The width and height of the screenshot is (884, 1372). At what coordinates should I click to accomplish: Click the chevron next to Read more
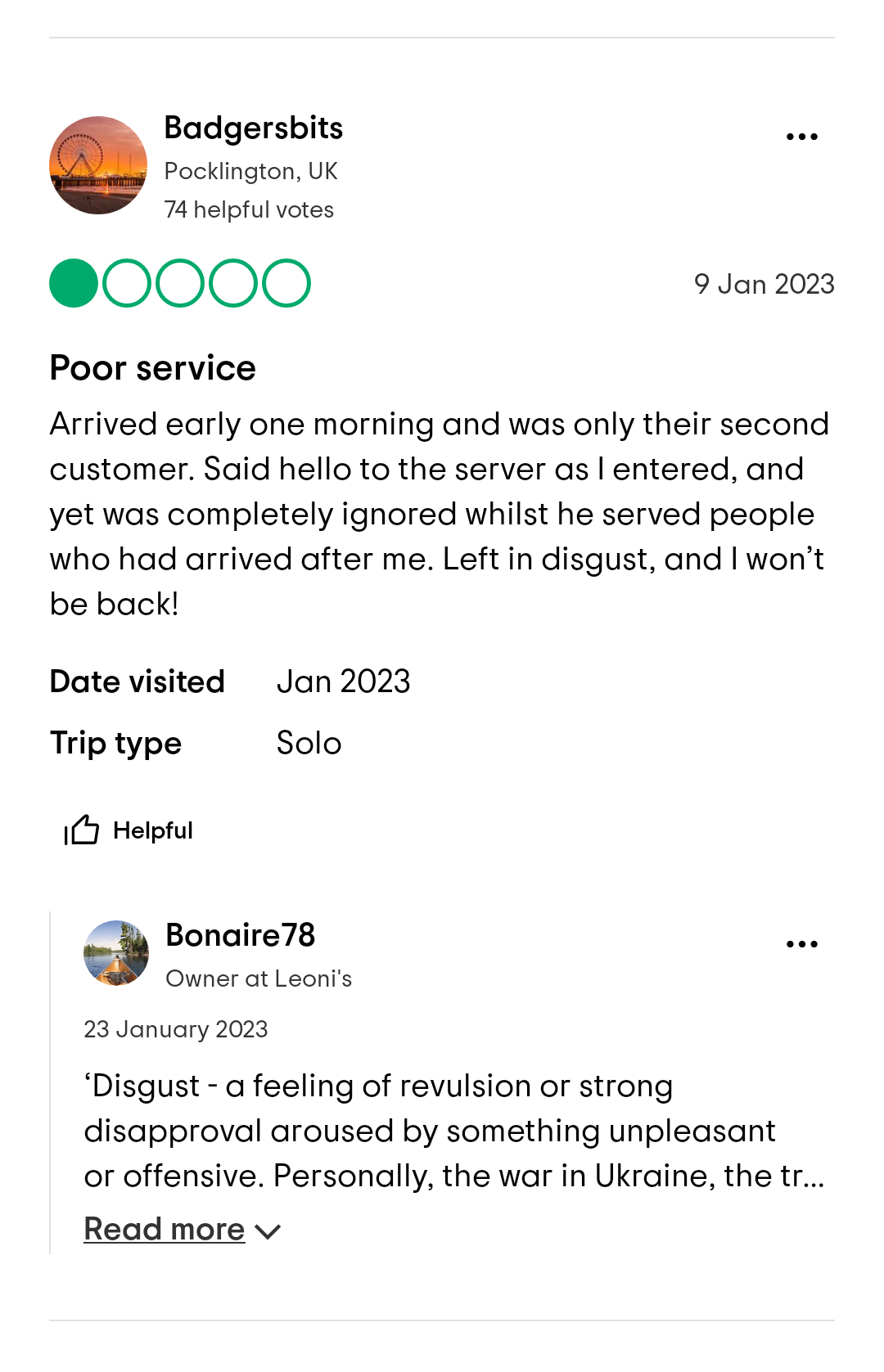[x=268, y=1231]
